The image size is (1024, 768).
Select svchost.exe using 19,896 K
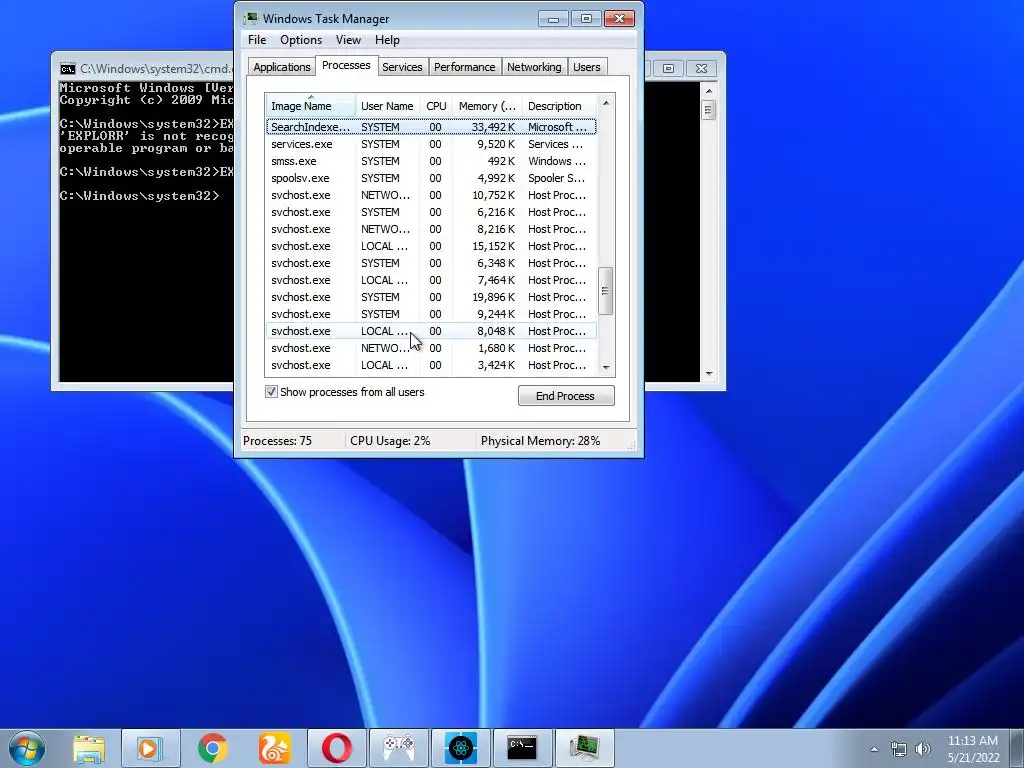431,296
